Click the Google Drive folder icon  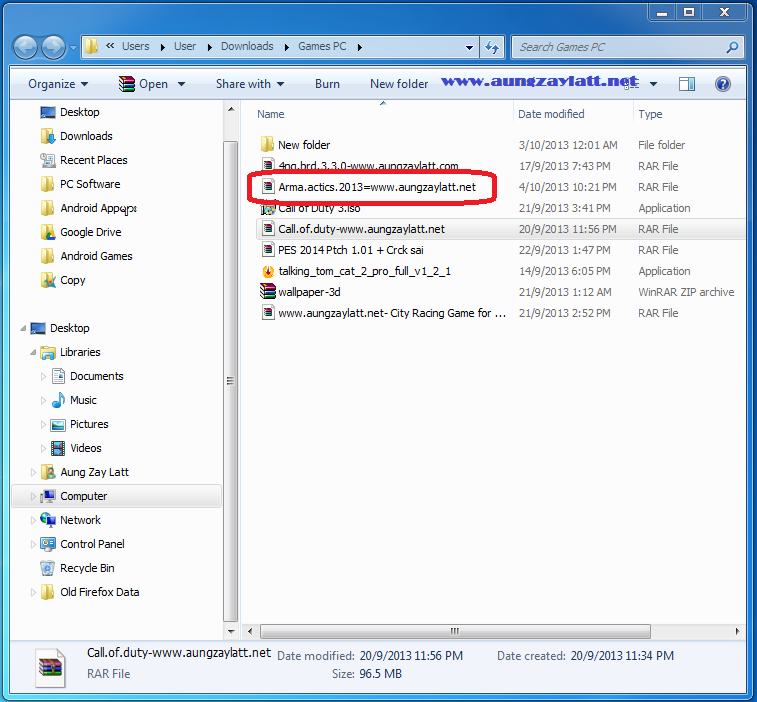point(48,232)
